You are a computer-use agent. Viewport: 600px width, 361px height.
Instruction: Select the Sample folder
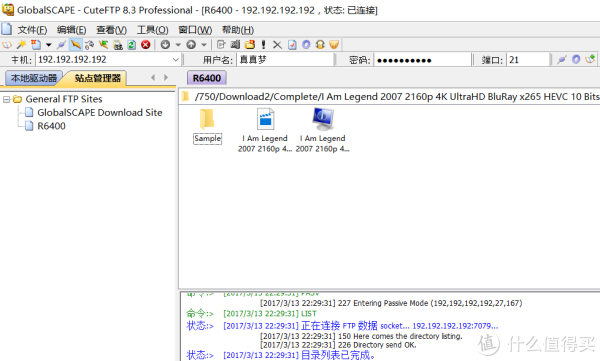(207, 126)
